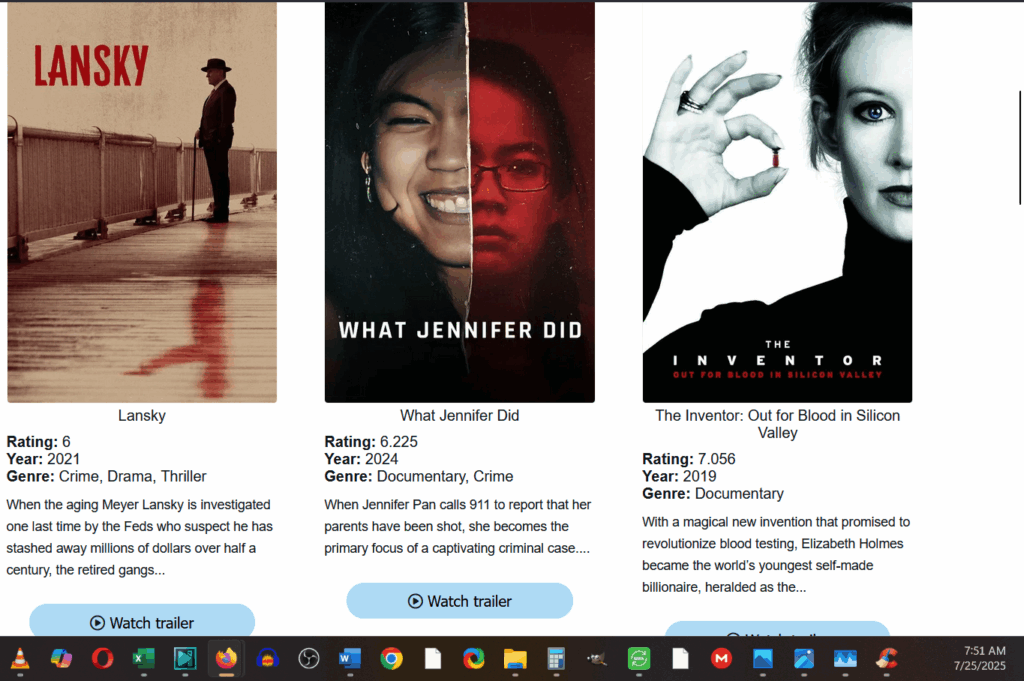Click The Inventor's genre line

click(712, 494)
